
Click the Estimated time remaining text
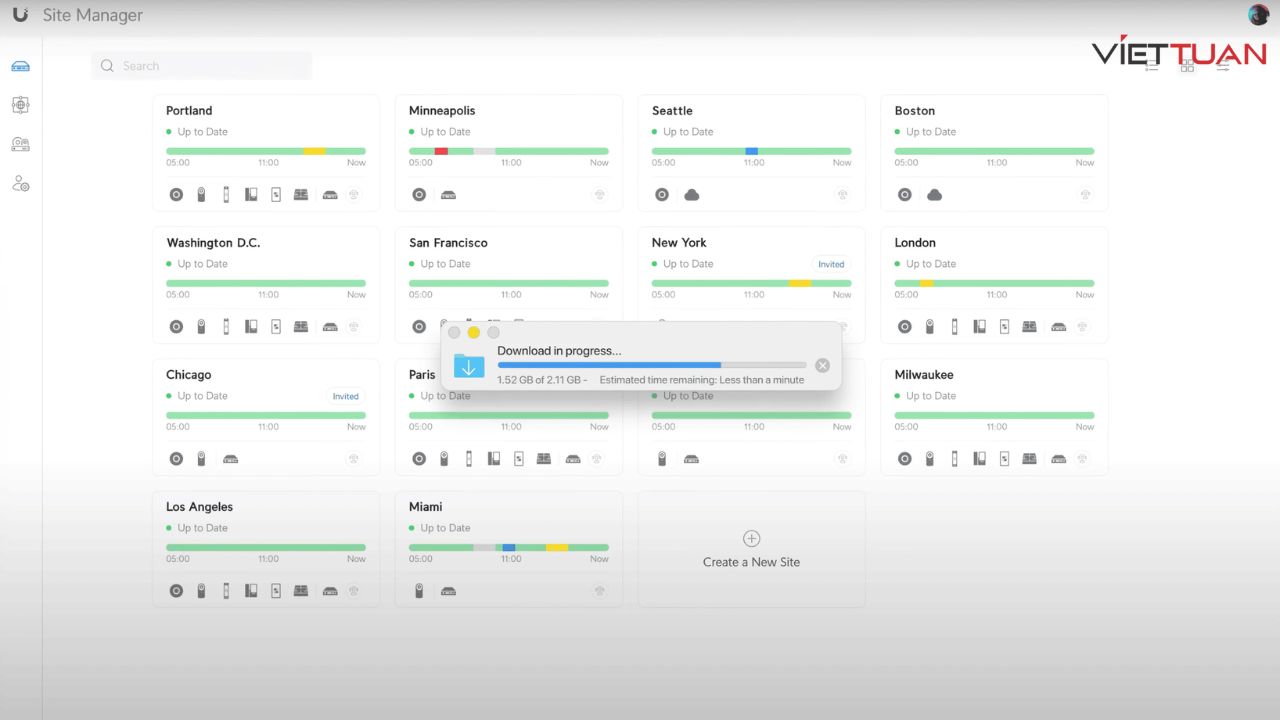pyautogui.click(x=702, y=380)
